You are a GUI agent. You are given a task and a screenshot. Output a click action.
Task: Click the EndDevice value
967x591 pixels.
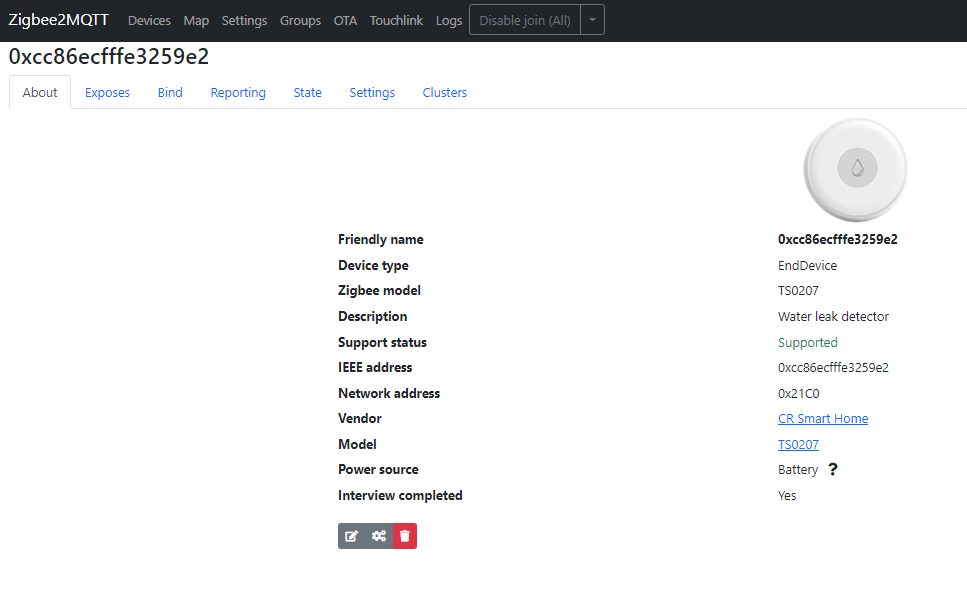pyautogui.click(x=807, y=266)
